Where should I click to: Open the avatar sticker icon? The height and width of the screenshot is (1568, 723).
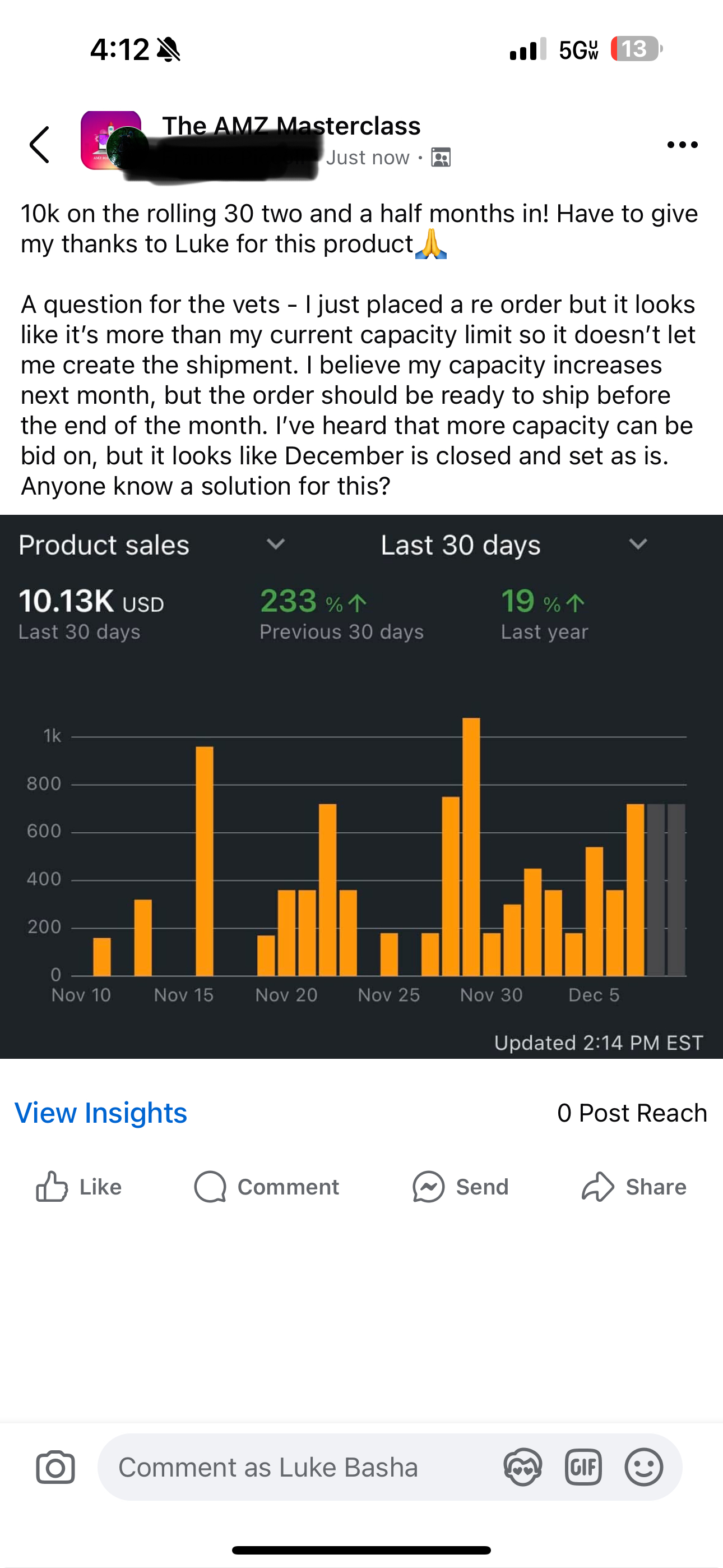pos(523,1467)
